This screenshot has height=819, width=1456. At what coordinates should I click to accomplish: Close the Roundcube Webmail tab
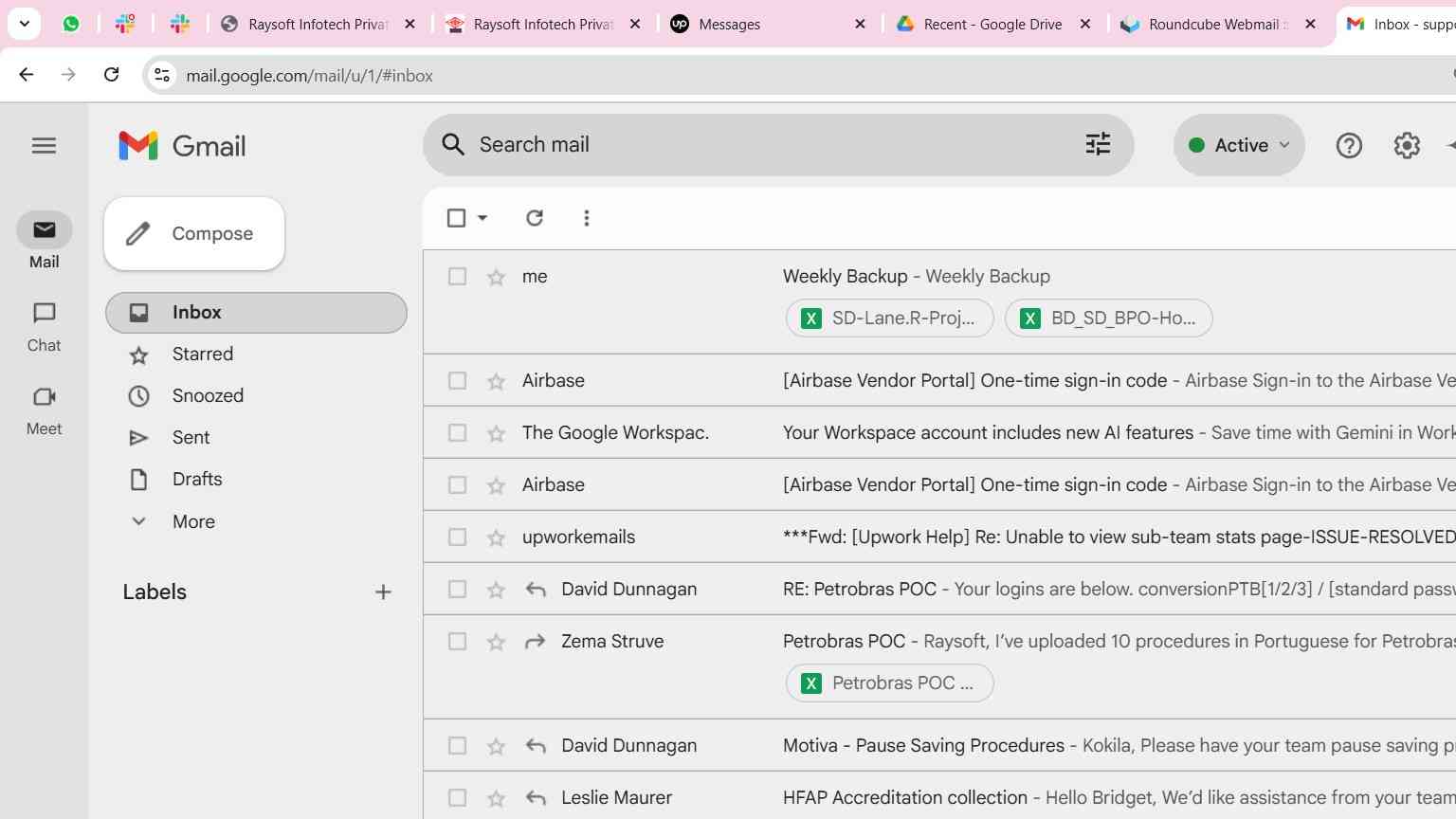[x=1310, y=25]
